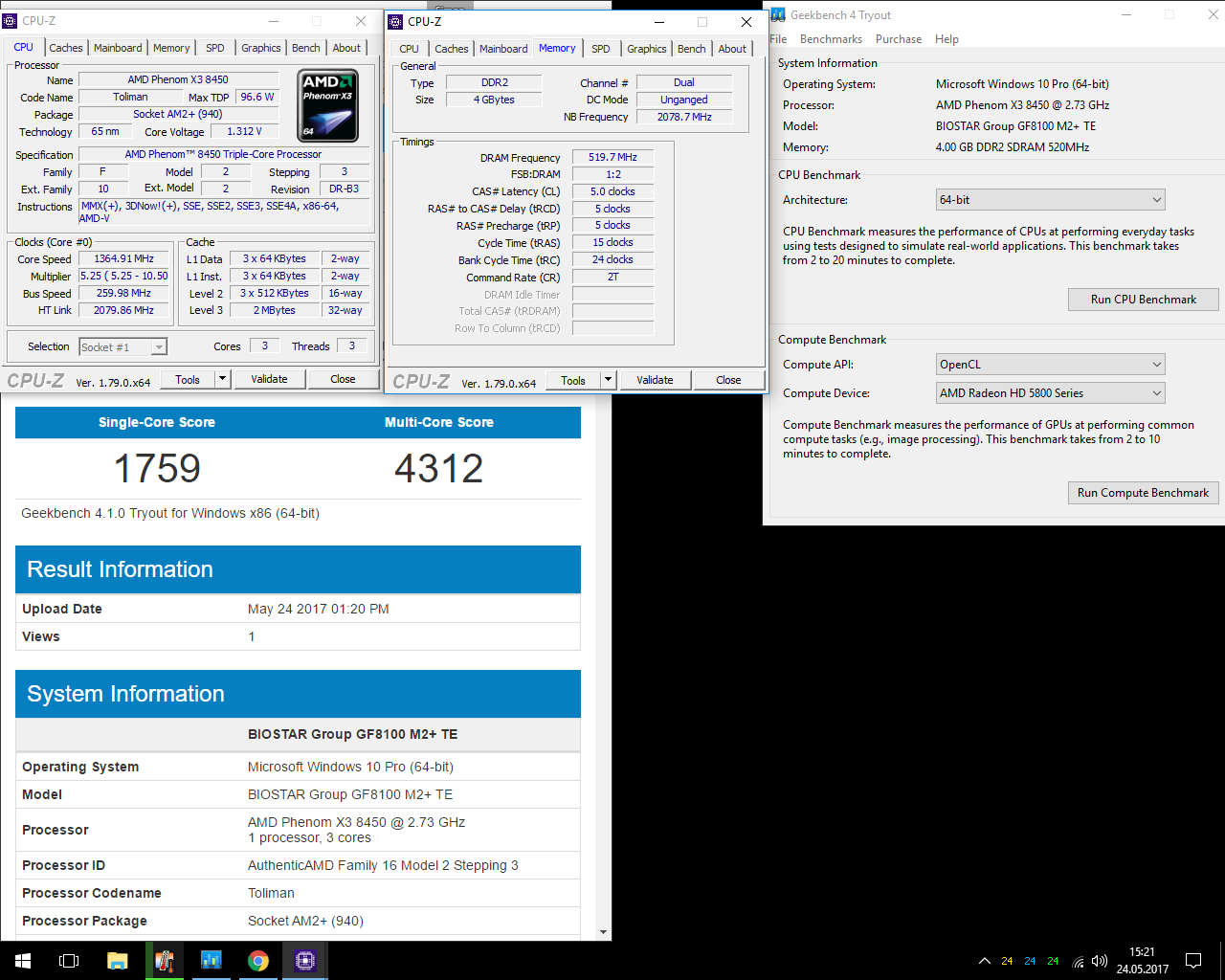Open Bench tab in Memory CPU-Z window
1225x980 pixels.
(692, 49)
